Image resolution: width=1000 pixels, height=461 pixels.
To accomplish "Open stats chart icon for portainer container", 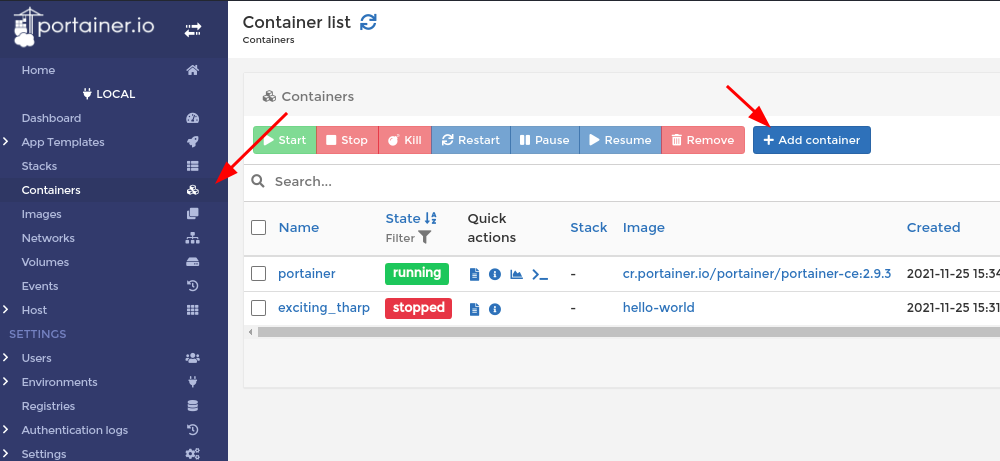I will [x=517, y=274].
